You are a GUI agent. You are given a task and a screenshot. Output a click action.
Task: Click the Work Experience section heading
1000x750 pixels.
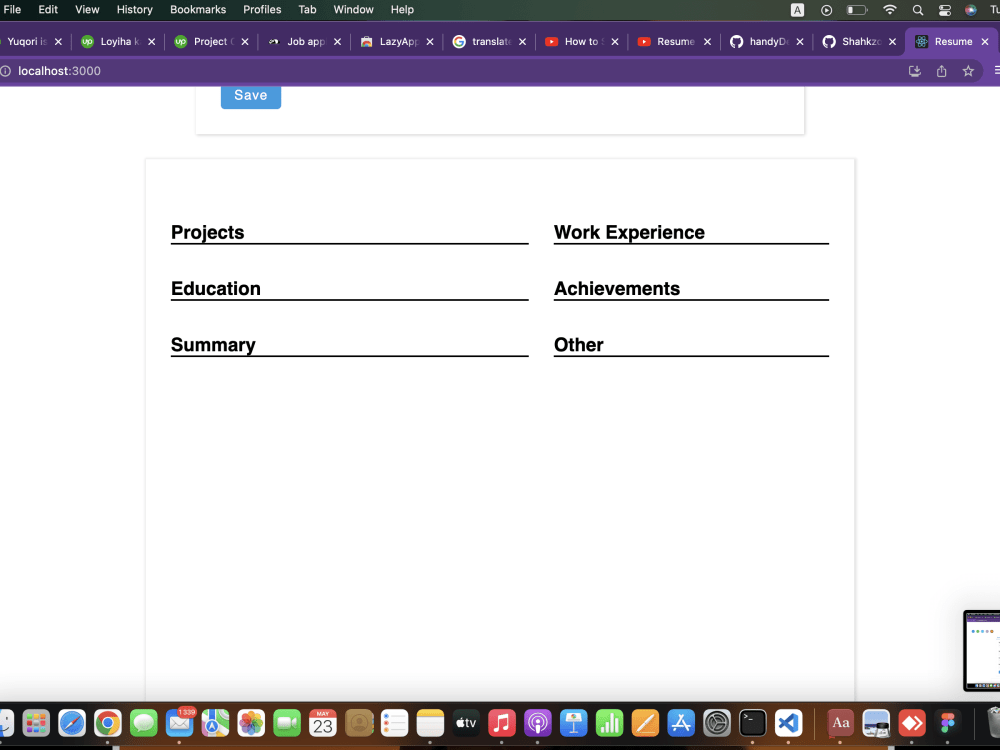point(629,232)
